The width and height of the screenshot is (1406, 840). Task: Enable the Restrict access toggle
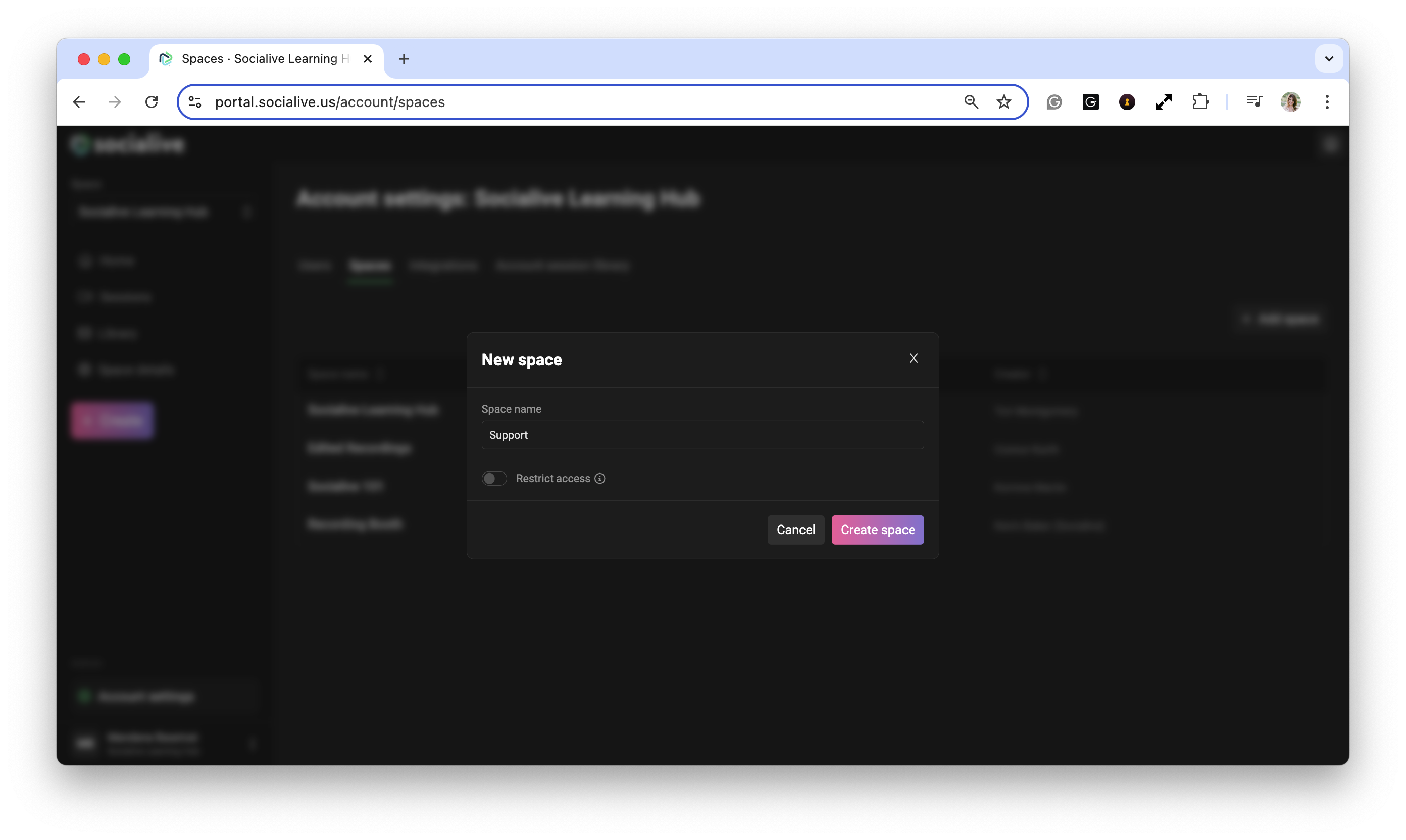coord(494,478)
